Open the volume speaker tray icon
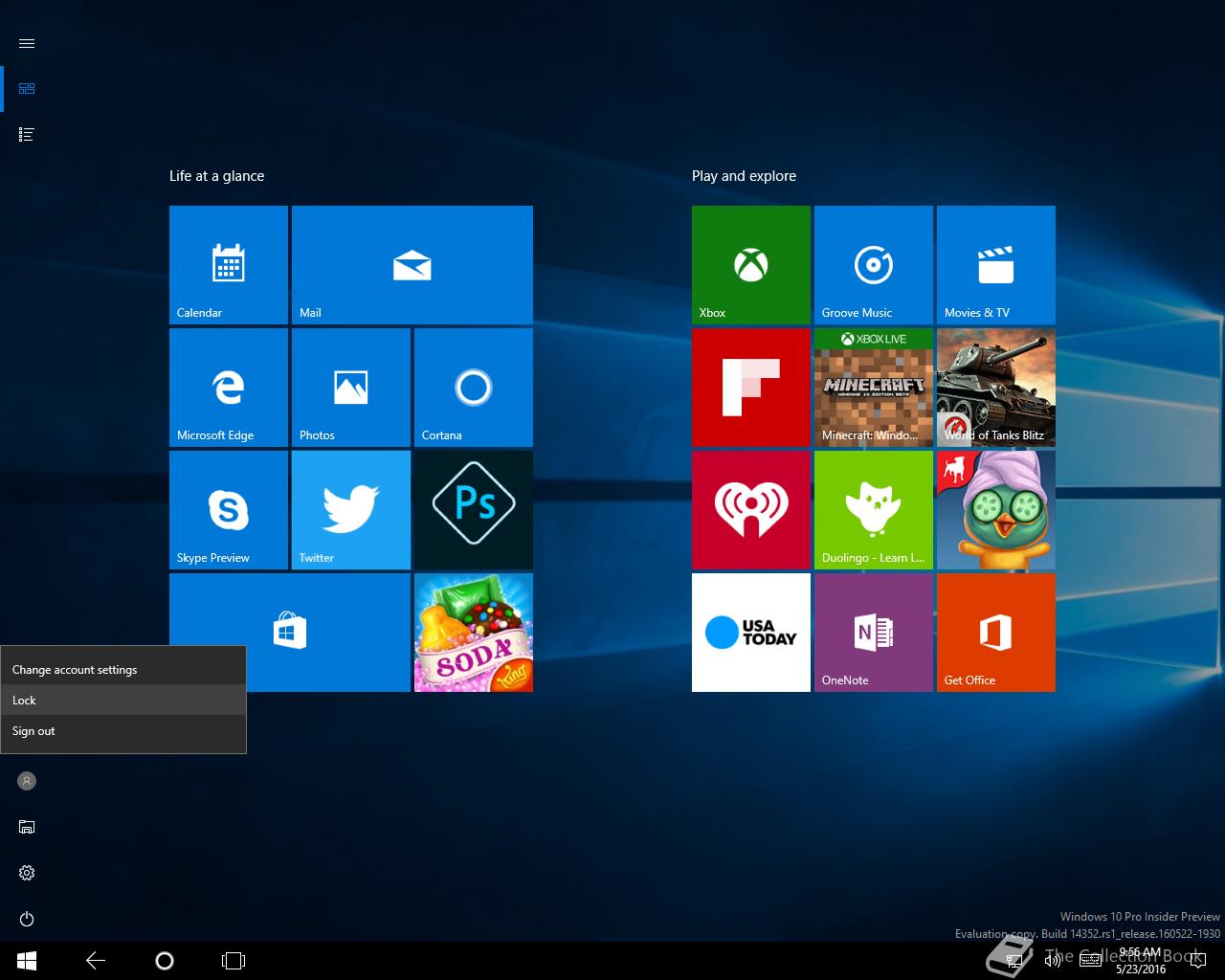This screenshot has height=980, width=1225. point(1053,961)
